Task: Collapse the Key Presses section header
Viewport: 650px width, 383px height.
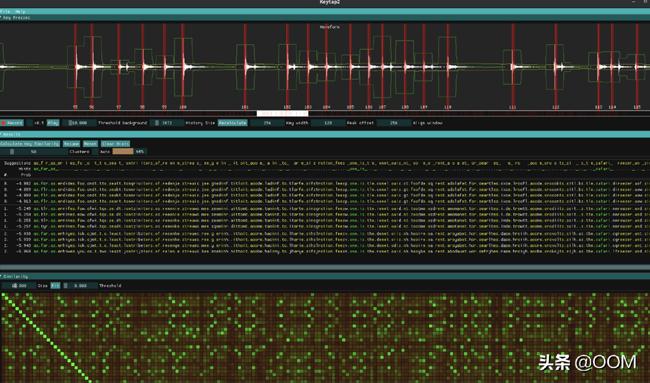Action: tap(325, 18)
